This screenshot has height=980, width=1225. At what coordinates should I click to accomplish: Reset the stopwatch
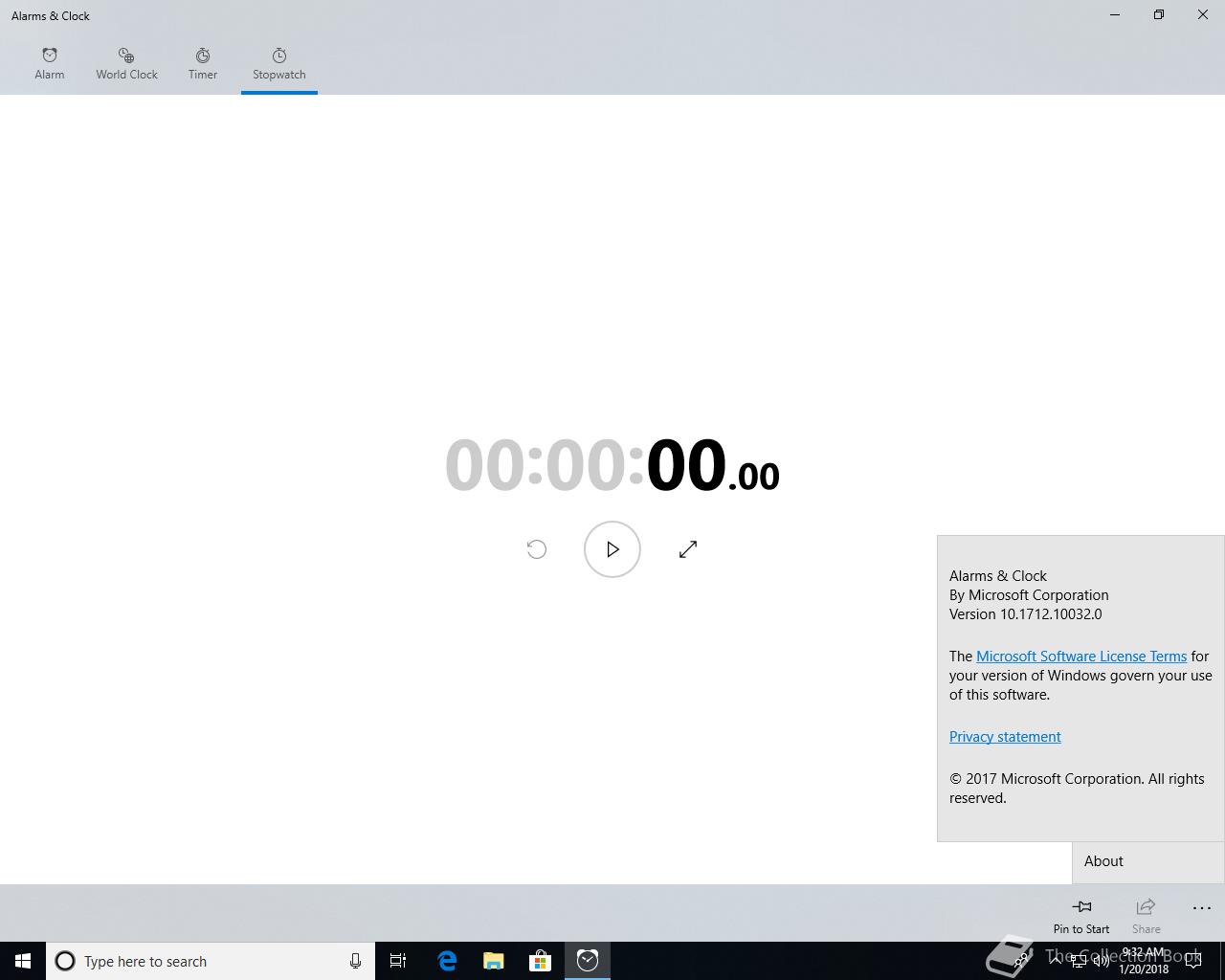tap(537, 549)
